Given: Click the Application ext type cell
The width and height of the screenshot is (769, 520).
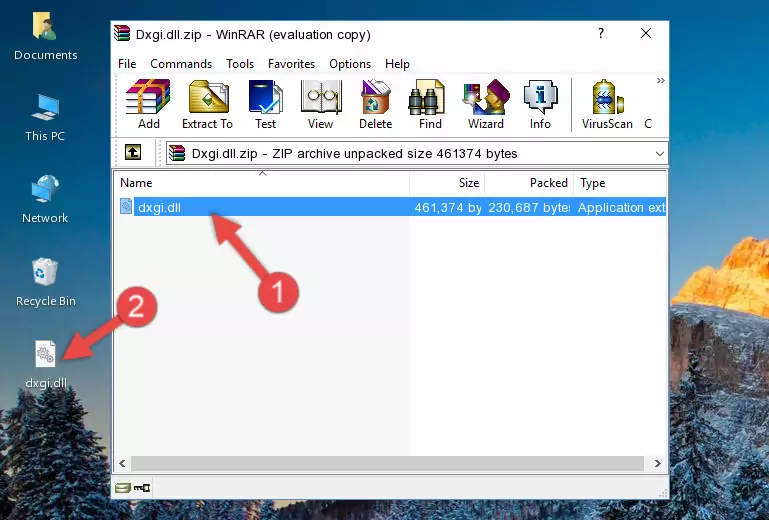Looking at the screenshot, I should [x=621, y=208].
